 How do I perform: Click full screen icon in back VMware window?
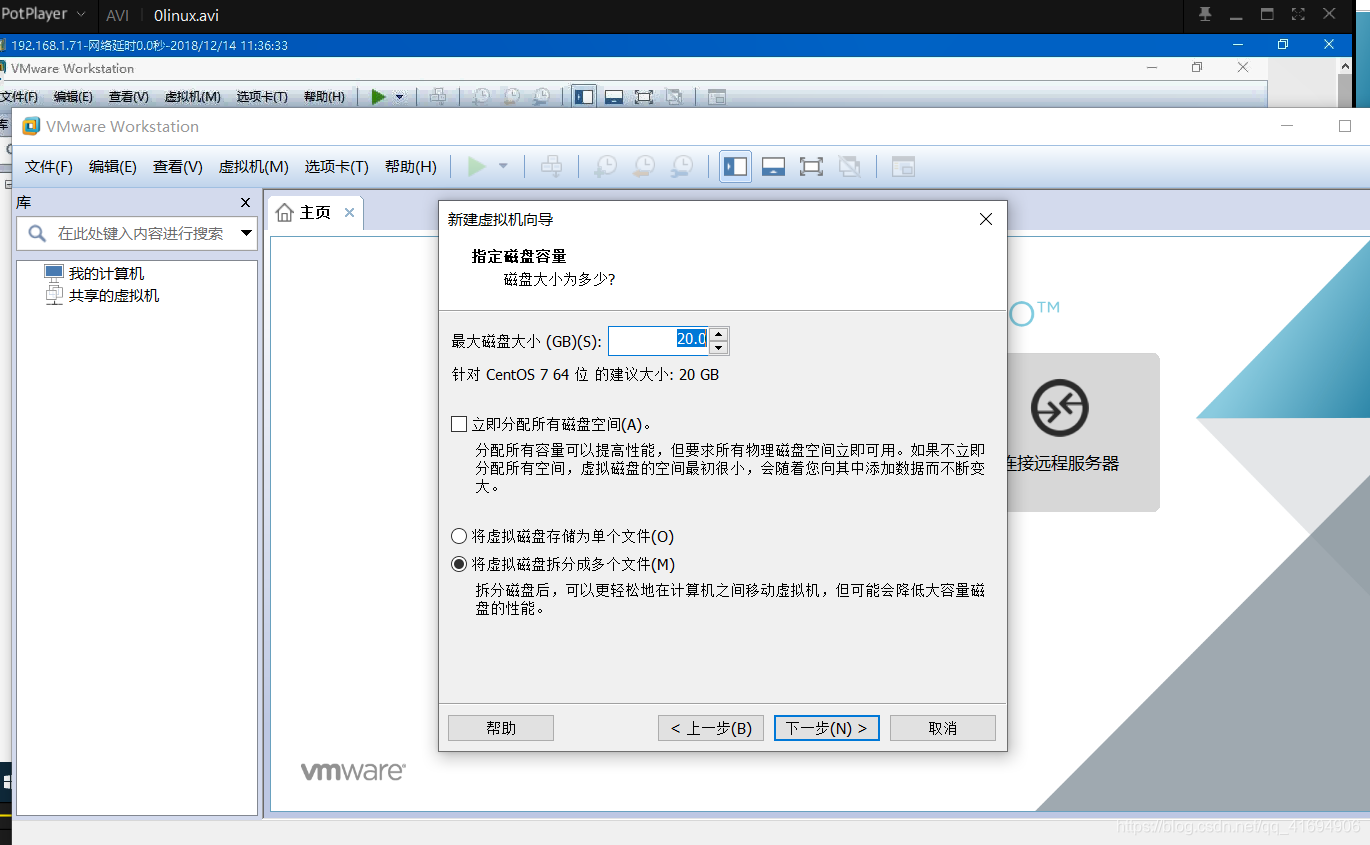(644, 97)
